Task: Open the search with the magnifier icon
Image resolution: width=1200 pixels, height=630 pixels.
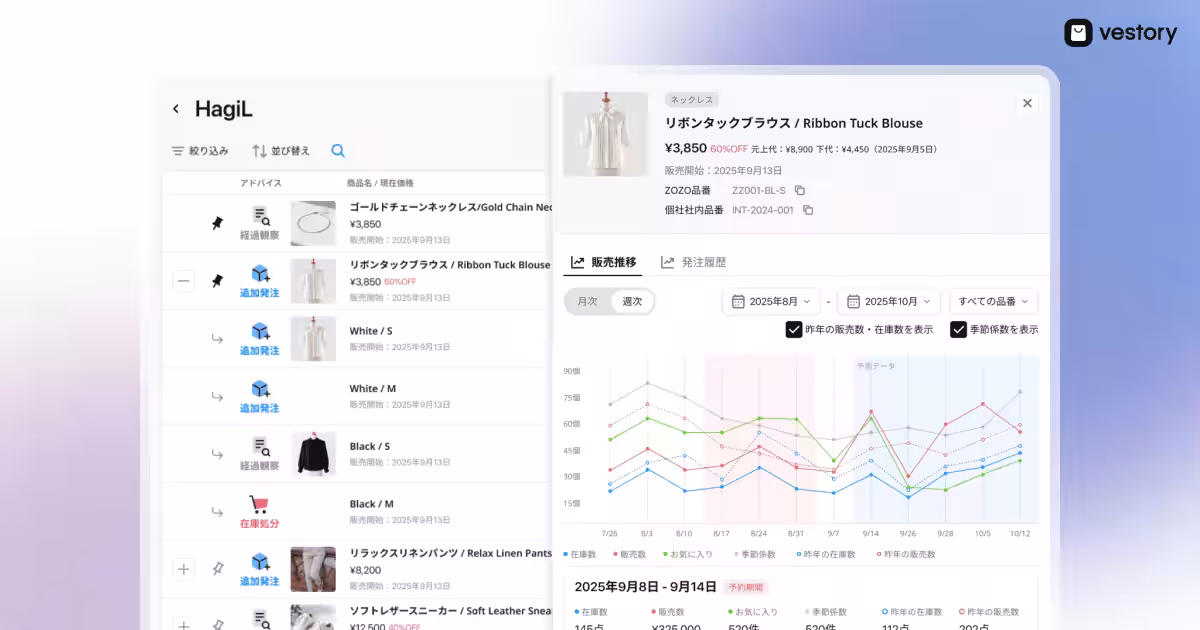Action: pos(337,150)
